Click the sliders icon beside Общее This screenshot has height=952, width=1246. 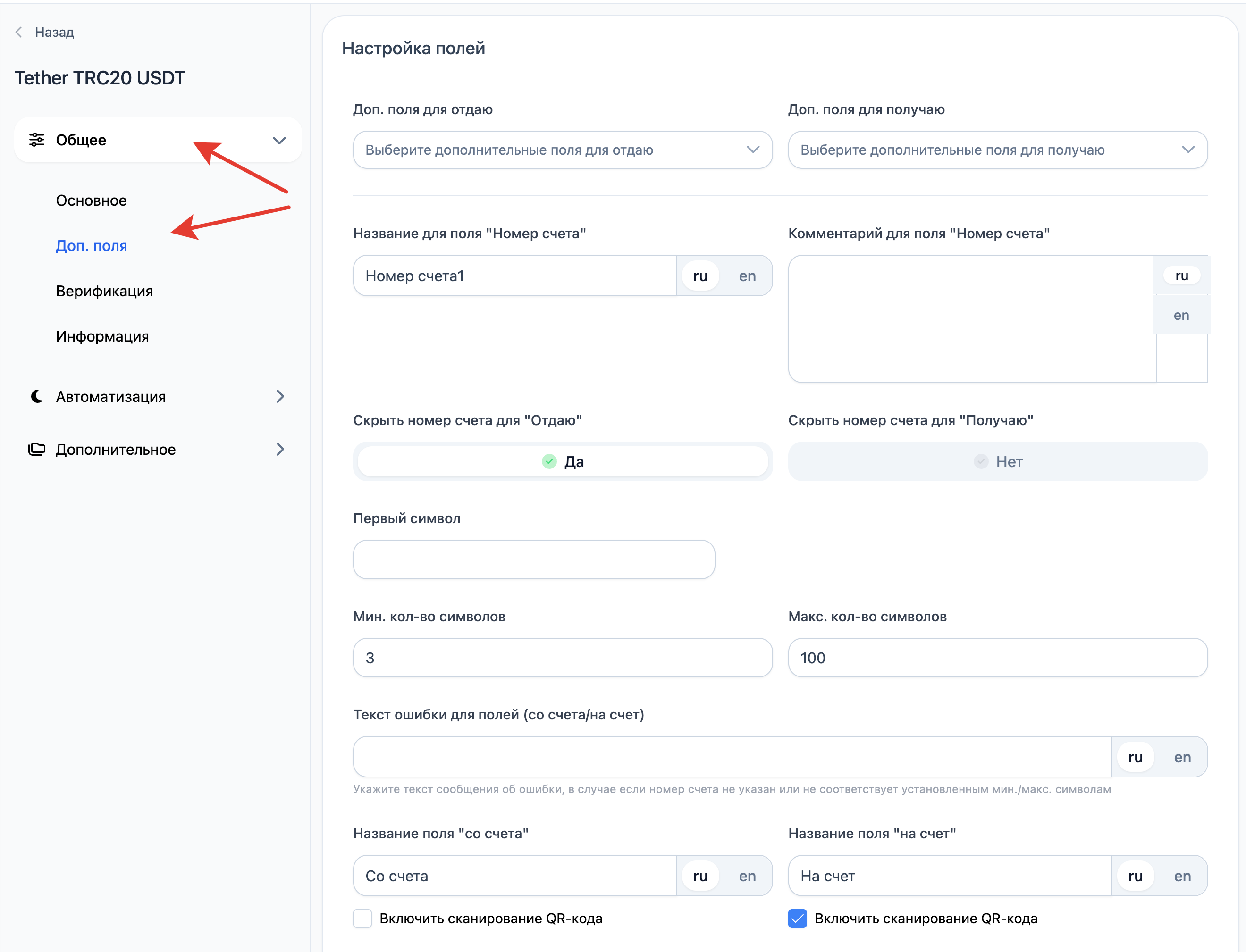pyautogui.click(x=37, y=139)
